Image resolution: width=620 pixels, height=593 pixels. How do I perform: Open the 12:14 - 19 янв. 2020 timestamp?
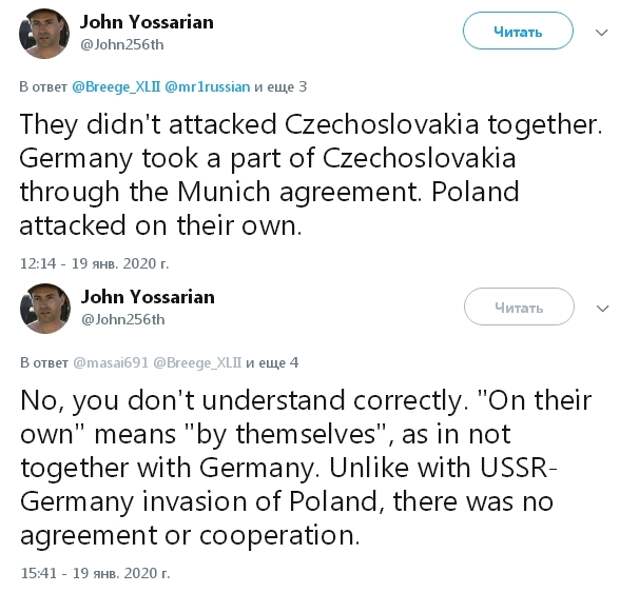point(94,264)
